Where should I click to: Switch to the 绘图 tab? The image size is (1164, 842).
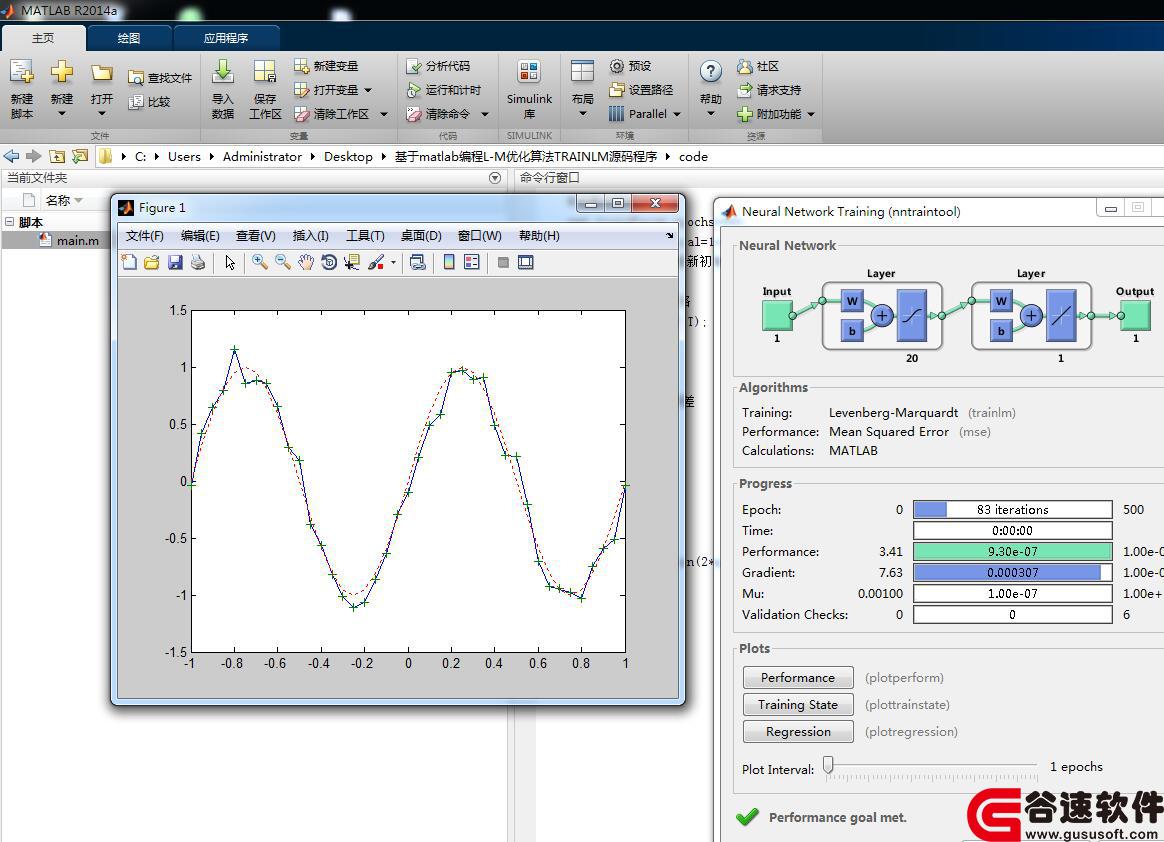tap(129, 38)
